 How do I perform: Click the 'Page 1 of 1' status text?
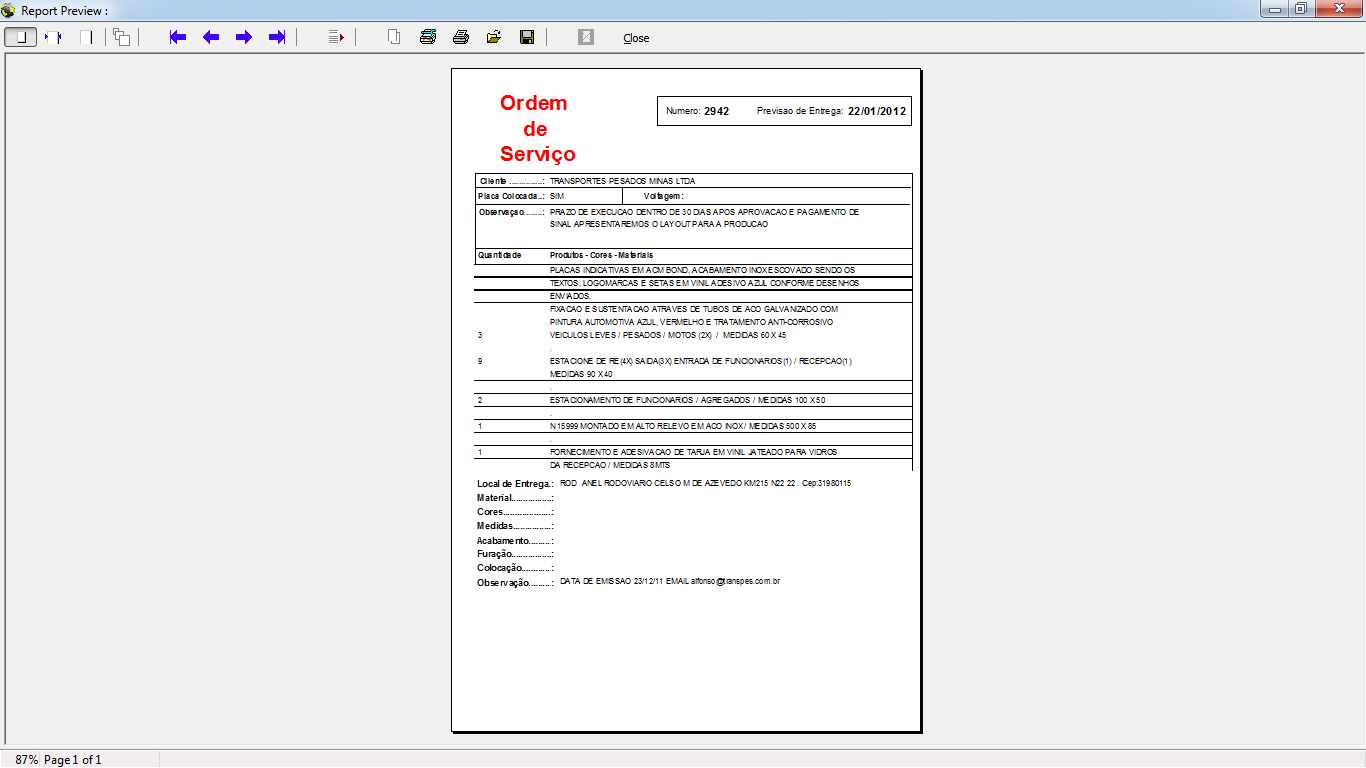pyautogui.click(x=73, y=760)
